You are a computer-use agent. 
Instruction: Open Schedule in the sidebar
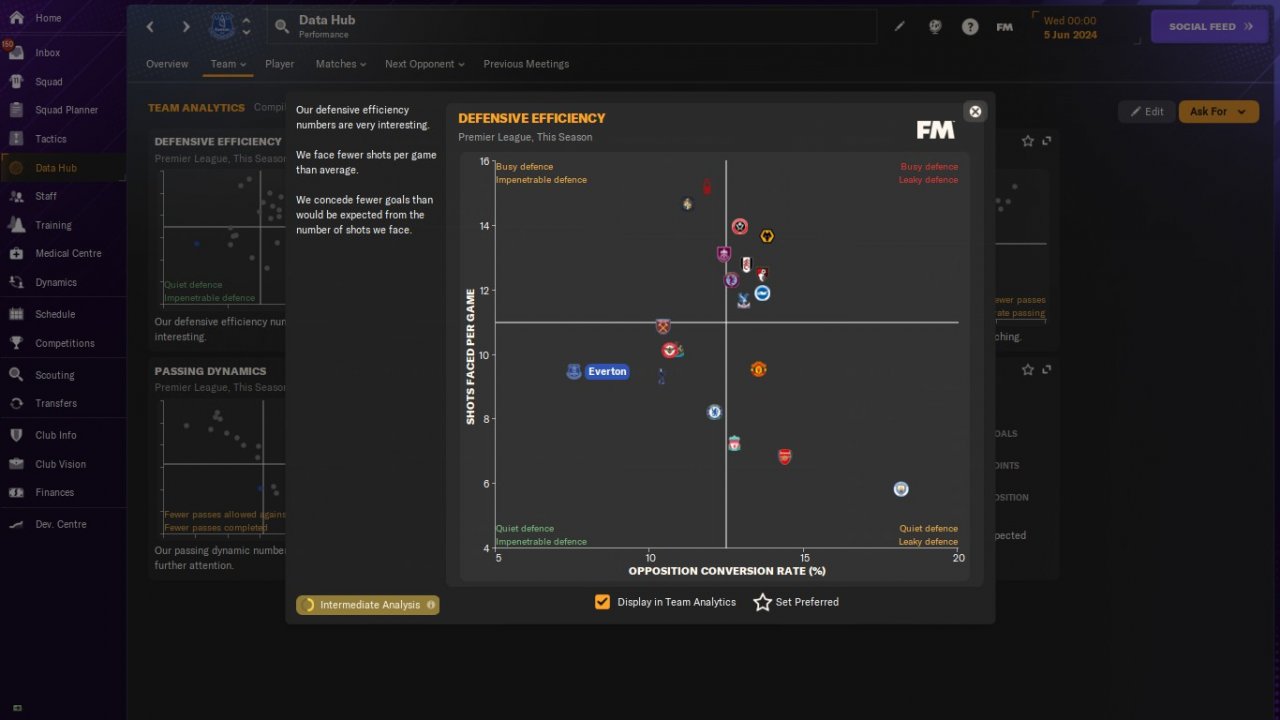[55, 314]
